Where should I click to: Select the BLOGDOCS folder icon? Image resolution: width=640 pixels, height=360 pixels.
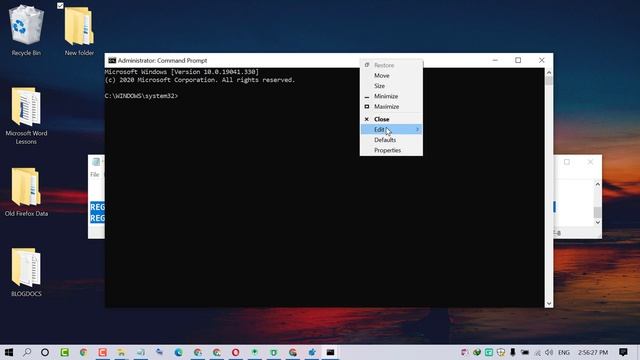[x=26, y=272]
